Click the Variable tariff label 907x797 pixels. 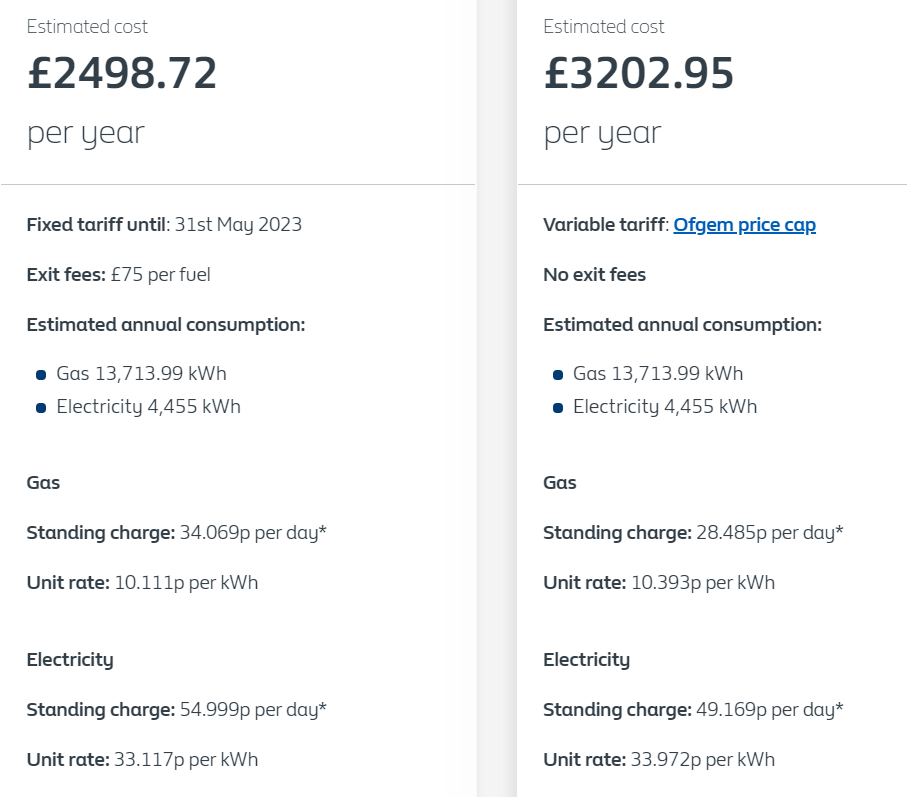click(x=606, y=225)
